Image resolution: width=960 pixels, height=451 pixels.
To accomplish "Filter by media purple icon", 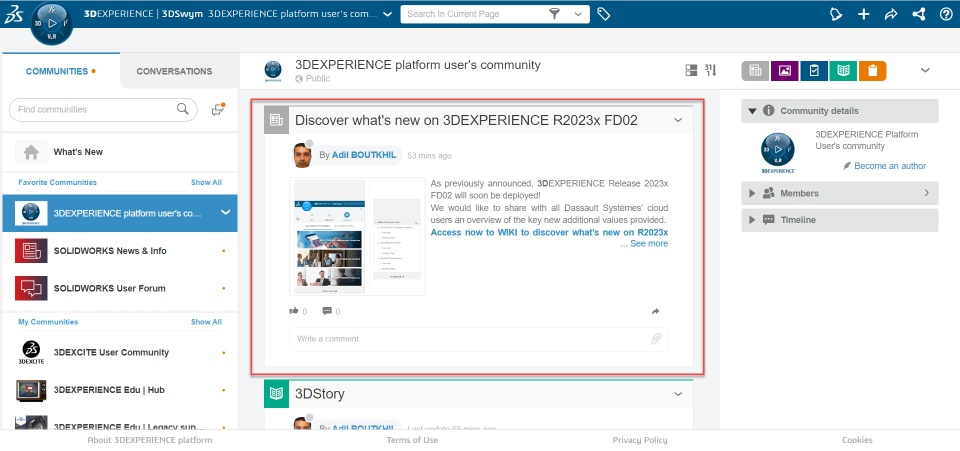I will point(784,71).
